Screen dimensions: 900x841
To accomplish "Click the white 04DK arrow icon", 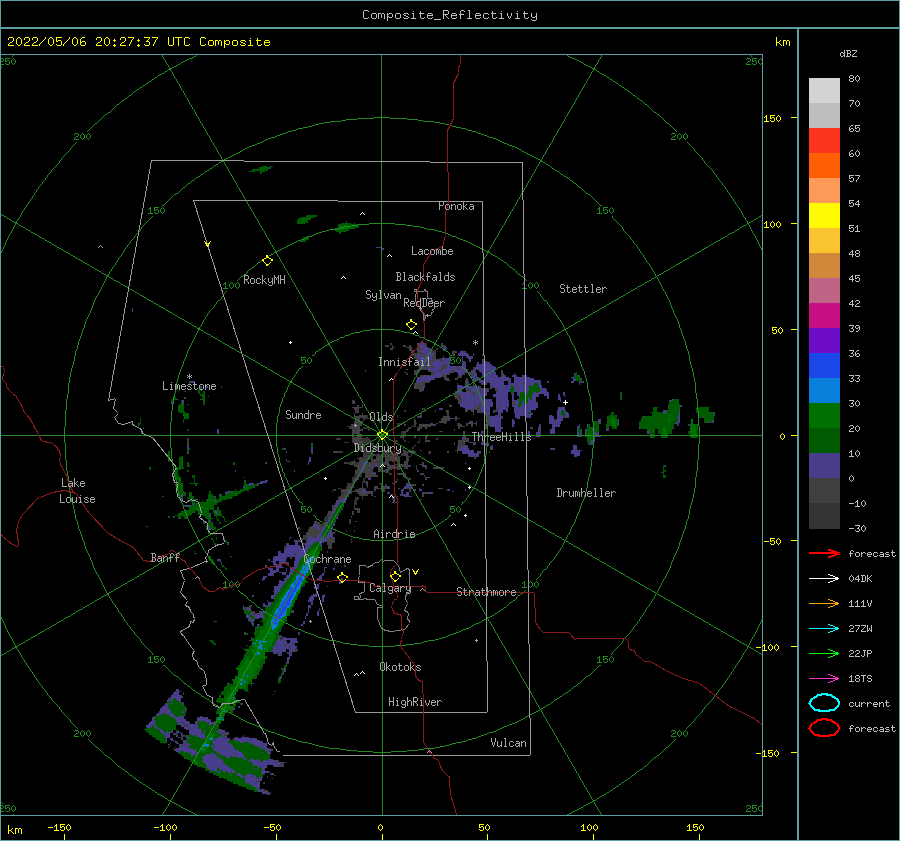I will click(824, 578).
